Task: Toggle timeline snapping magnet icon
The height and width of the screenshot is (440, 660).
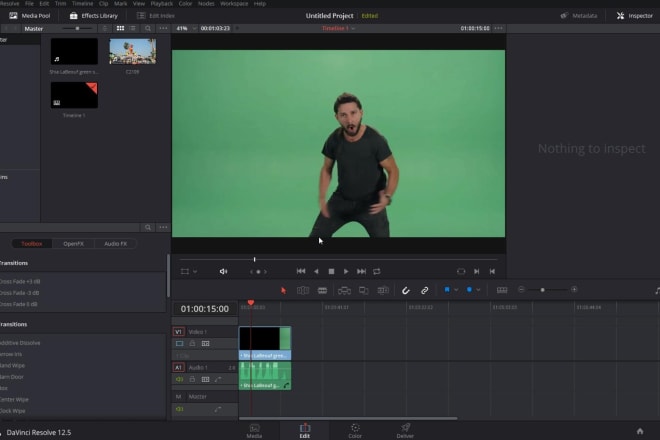Action: pos(405,290)
